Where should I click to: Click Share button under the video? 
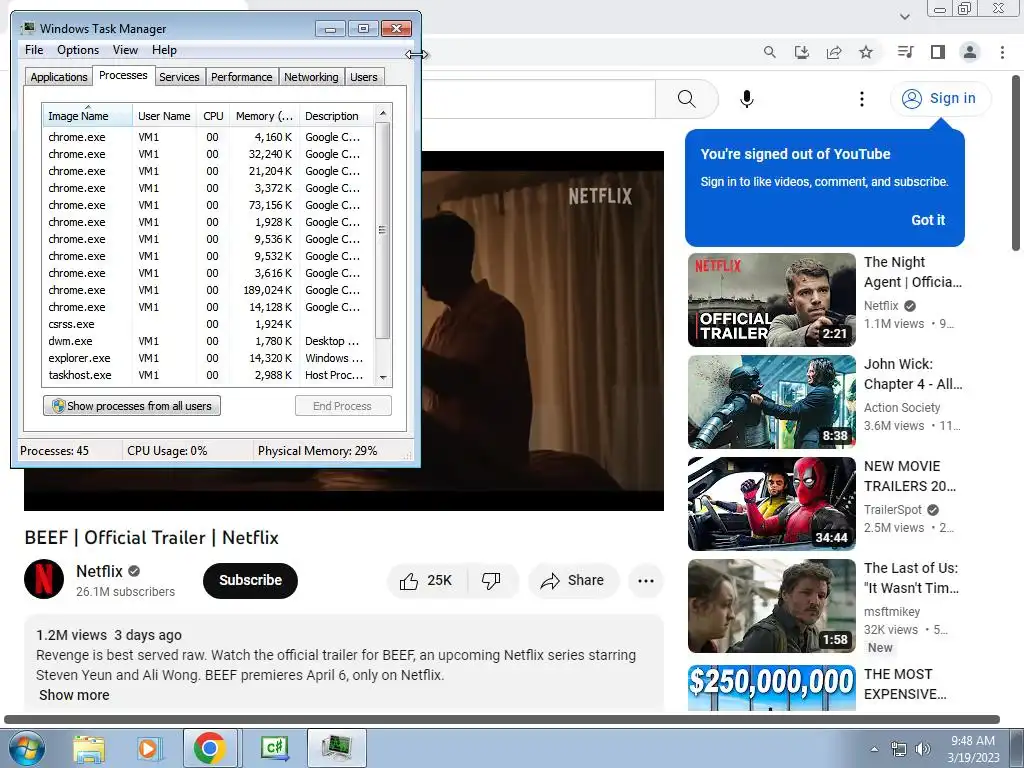click(573, 581)
